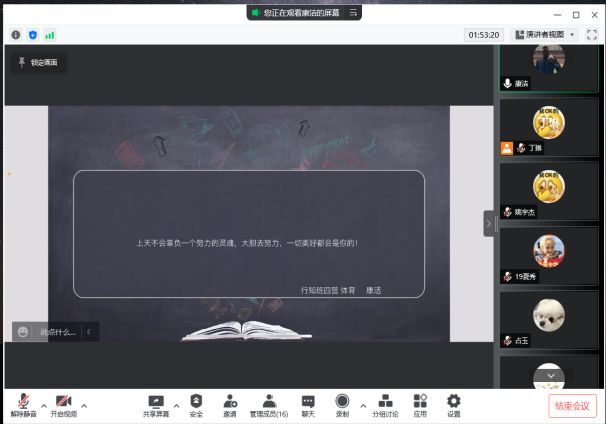Start recording with 录制 button
Screen dimensions: 606x424
coord(342,401)
